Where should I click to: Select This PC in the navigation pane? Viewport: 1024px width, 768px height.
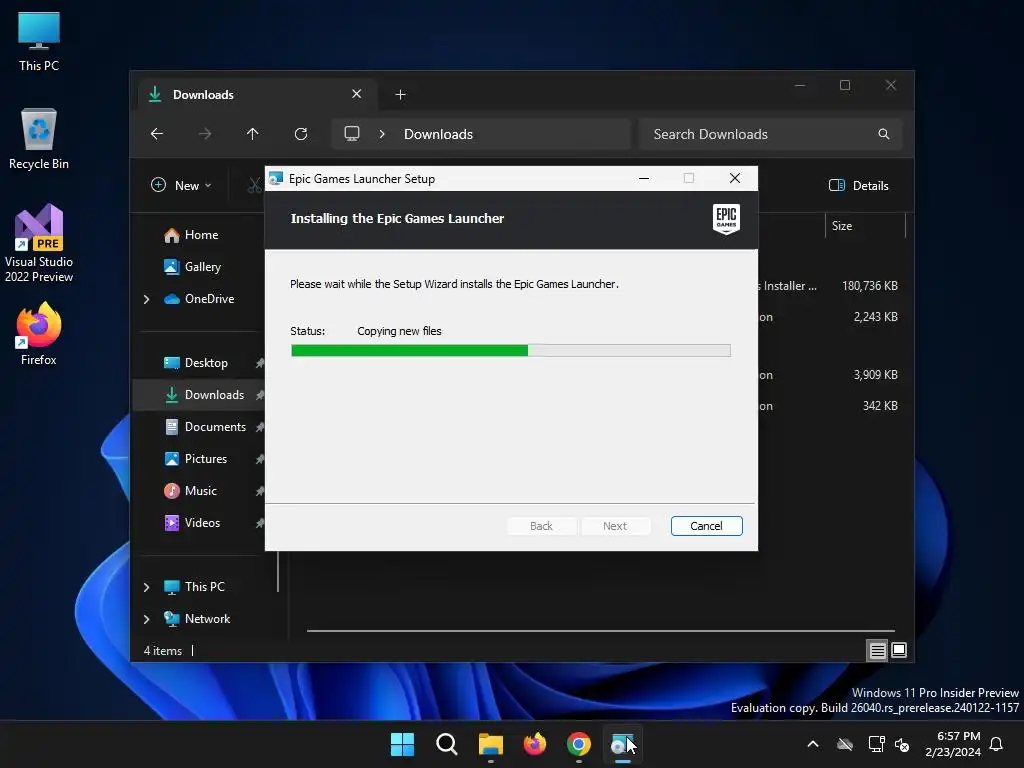coord(204,587)
